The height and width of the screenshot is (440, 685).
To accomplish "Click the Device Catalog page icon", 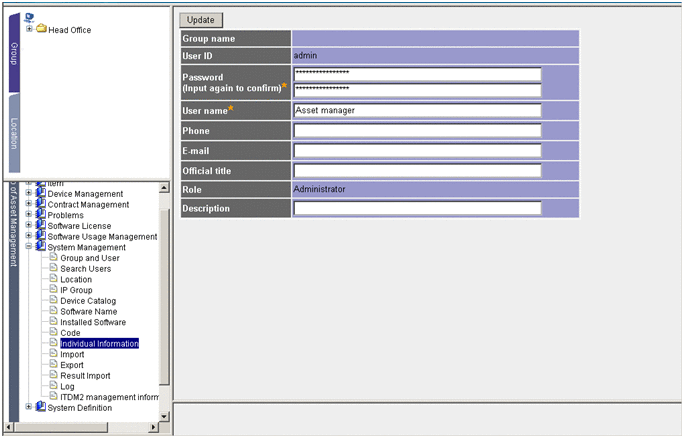I will pyautogui.click(x=53, y=301).
